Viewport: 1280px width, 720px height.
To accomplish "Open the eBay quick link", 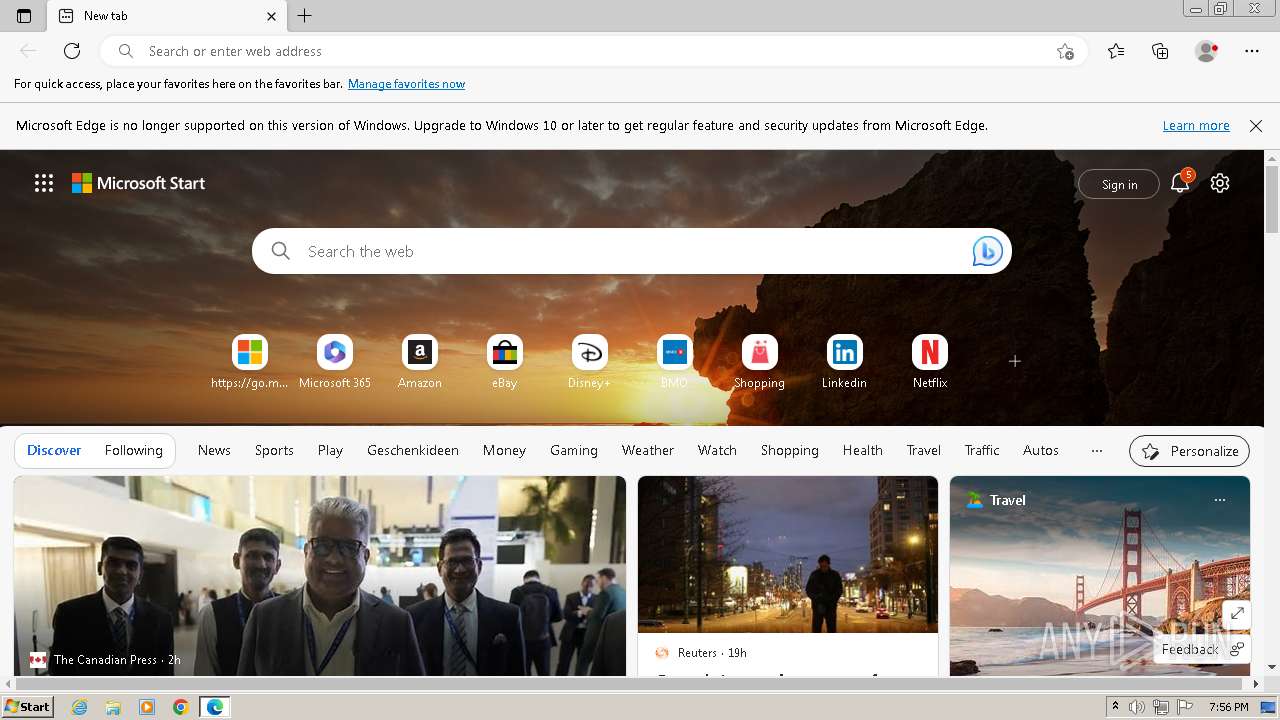I will click(x=505, y=362).
